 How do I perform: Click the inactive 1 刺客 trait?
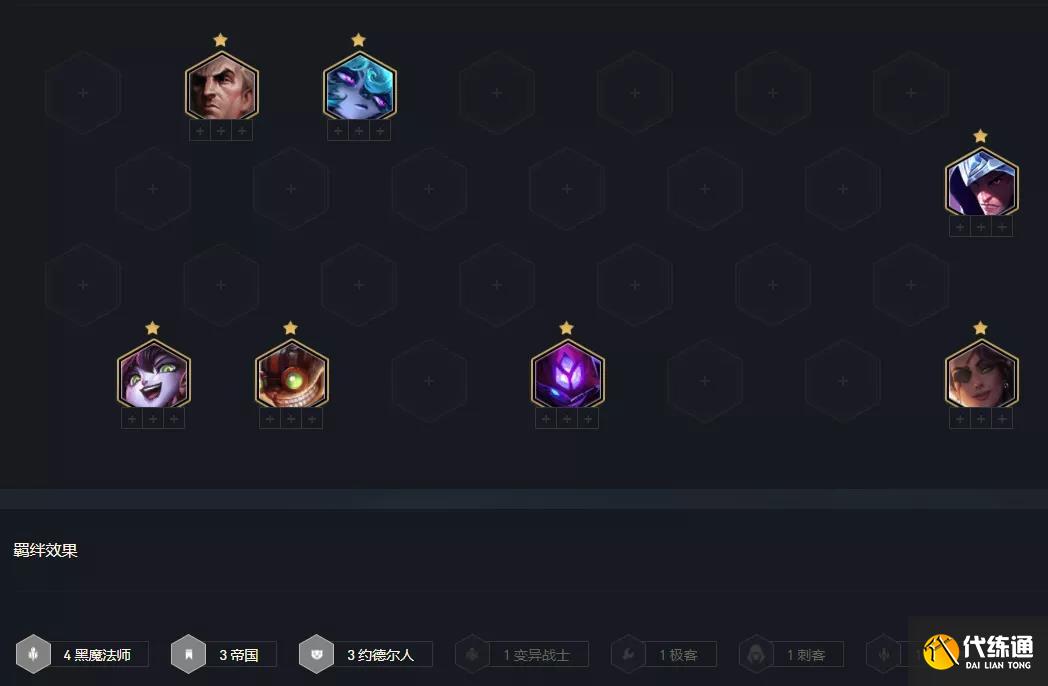click(x=791, y=655)
